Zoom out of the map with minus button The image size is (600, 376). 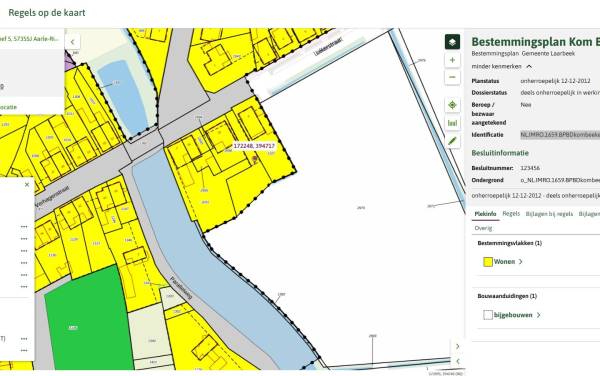coord(452,77)
